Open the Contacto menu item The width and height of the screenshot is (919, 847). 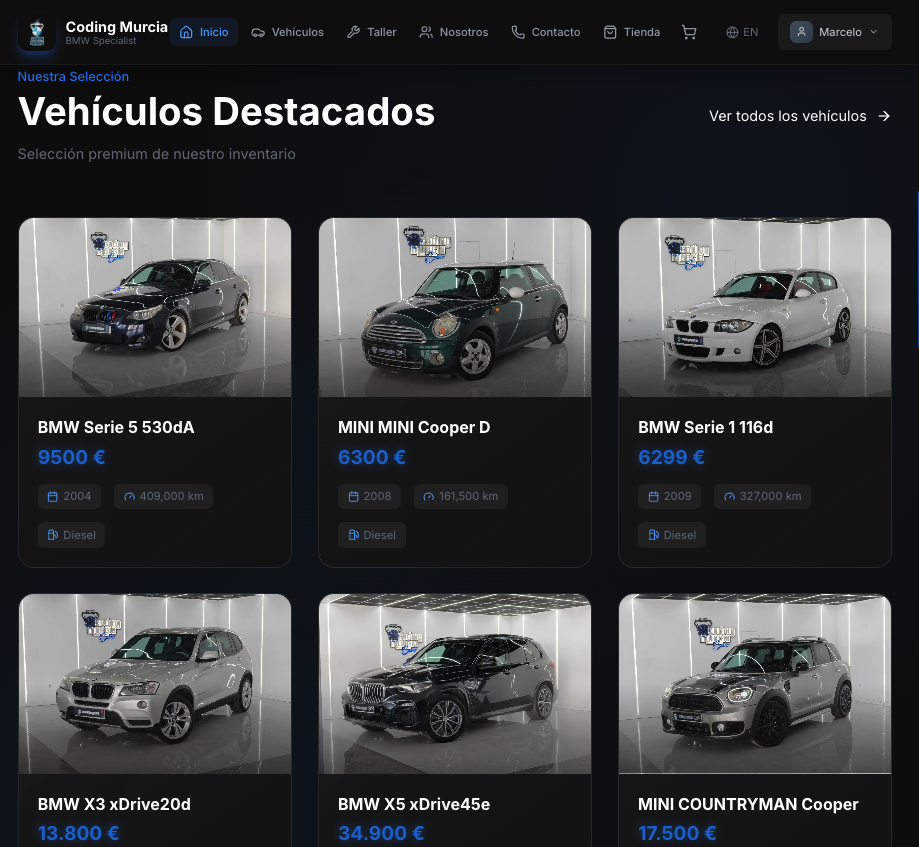[546, 32]
